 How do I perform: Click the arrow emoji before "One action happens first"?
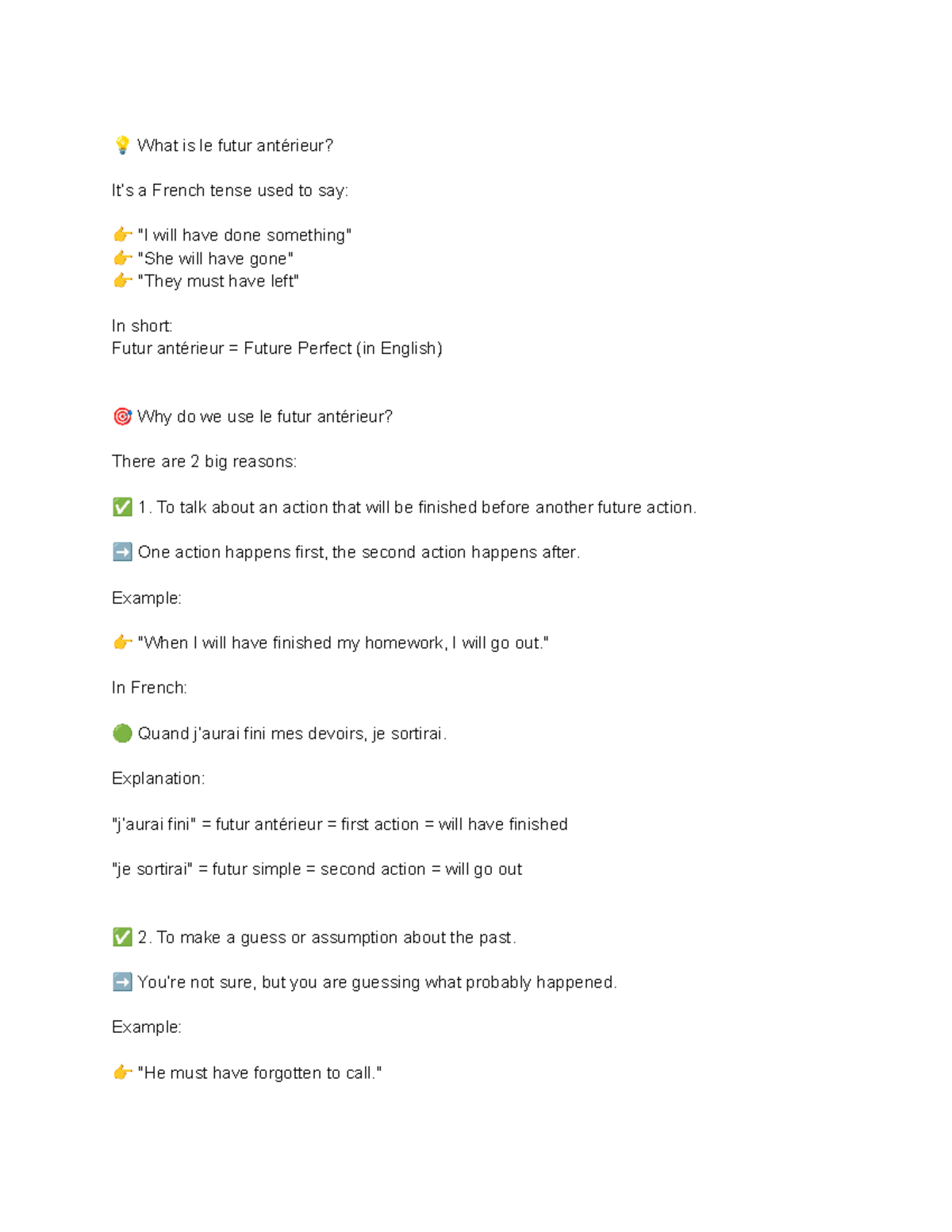(122, 552)
